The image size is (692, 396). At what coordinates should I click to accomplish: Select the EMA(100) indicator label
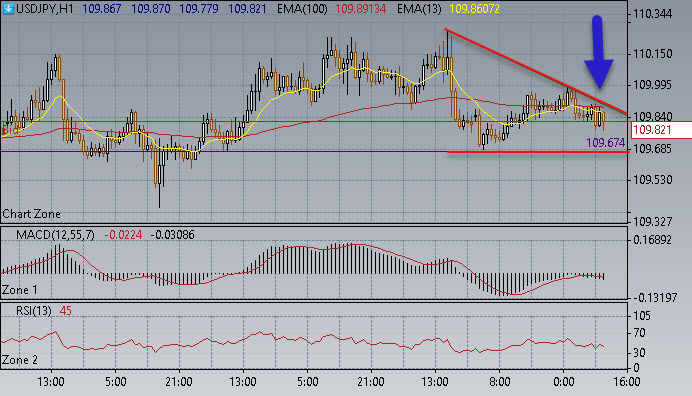point(302,8)
